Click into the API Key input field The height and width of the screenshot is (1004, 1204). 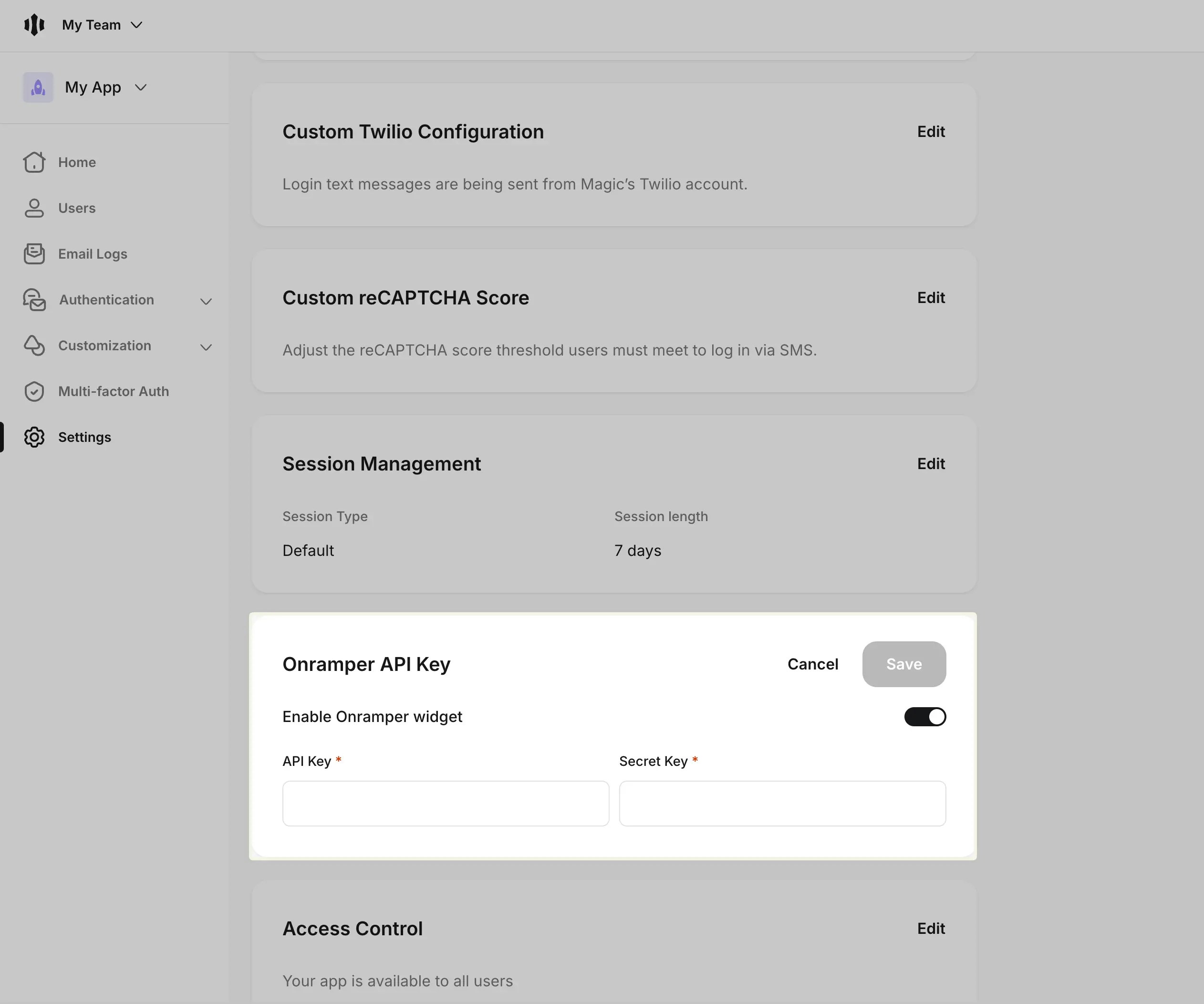[x=446, y=803]
